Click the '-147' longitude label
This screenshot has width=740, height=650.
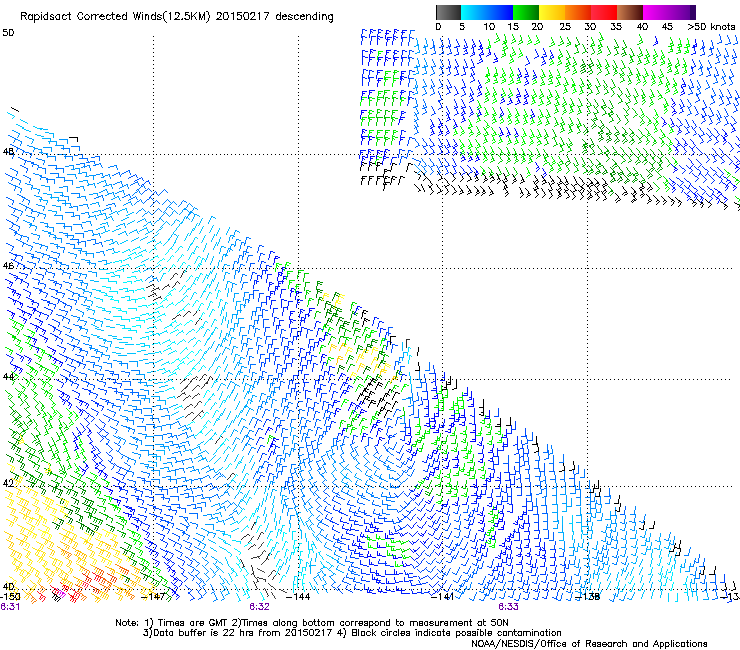pyautogui.click(x=153, y=596)
